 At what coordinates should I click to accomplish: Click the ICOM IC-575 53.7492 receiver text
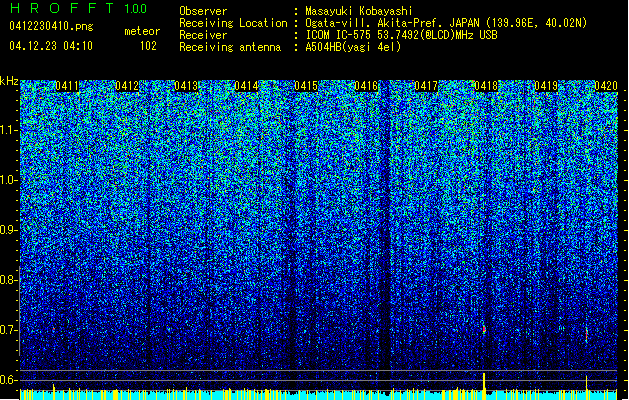402,35
